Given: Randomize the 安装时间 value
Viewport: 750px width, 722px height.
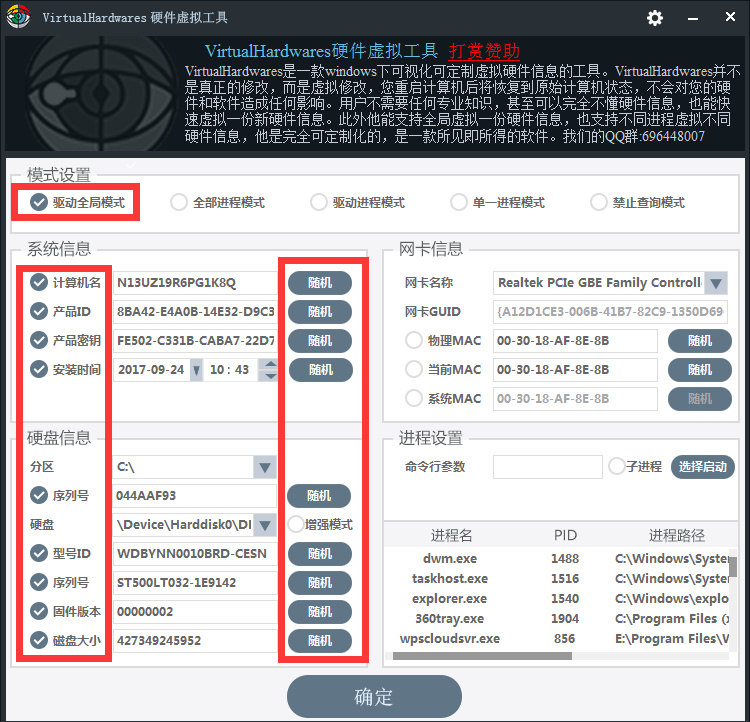Looking at the screenshot, I should click(x=320, y=370).
